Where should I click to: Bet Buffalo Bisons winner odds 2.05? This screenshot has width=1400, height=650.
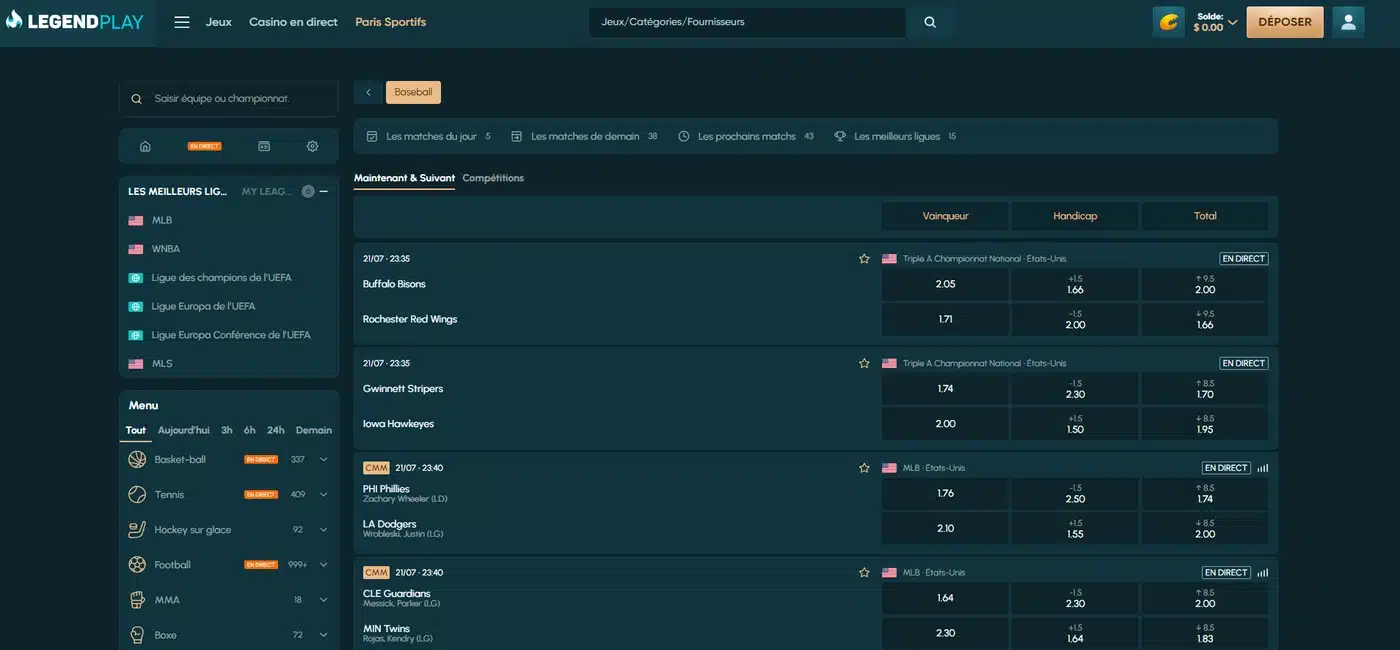(x=945, y=284)
